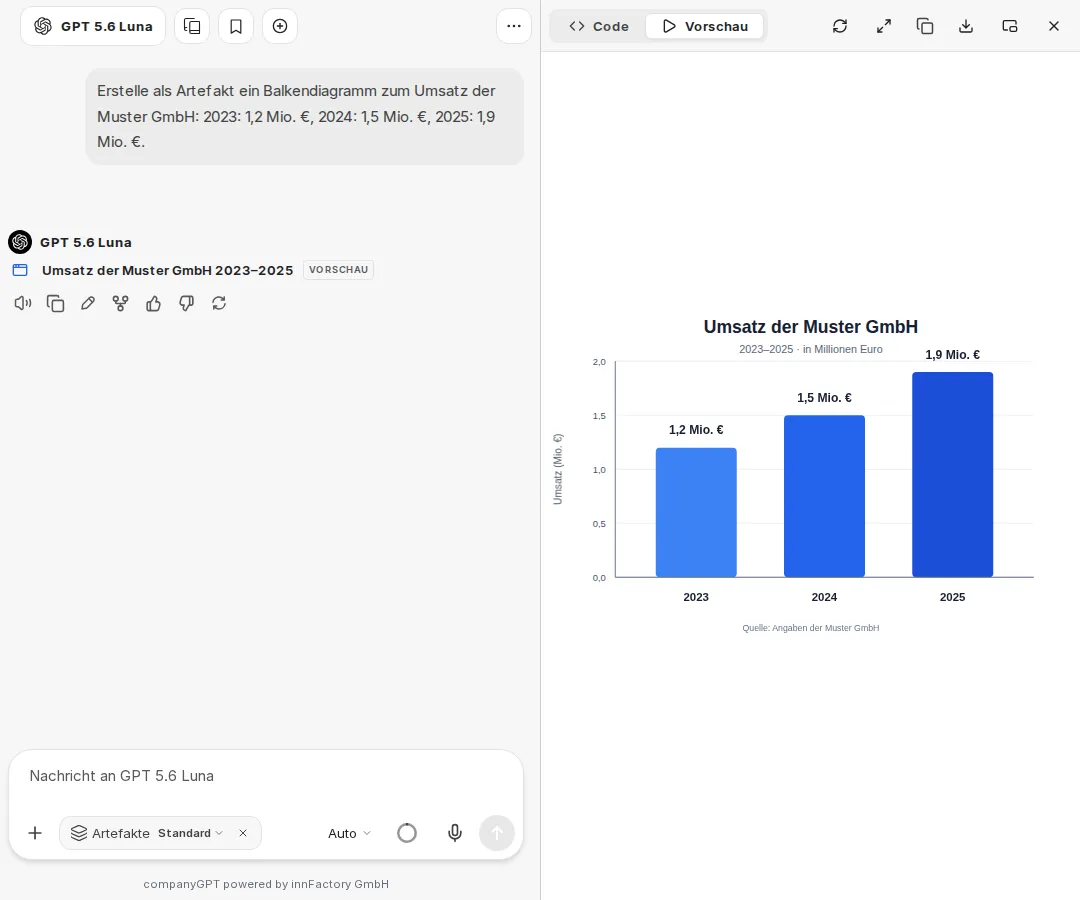Image resolution: width=1080 pixels, height=900 pixels.
Task: Toggle microphone voice input
Action: tap(455, 833)
